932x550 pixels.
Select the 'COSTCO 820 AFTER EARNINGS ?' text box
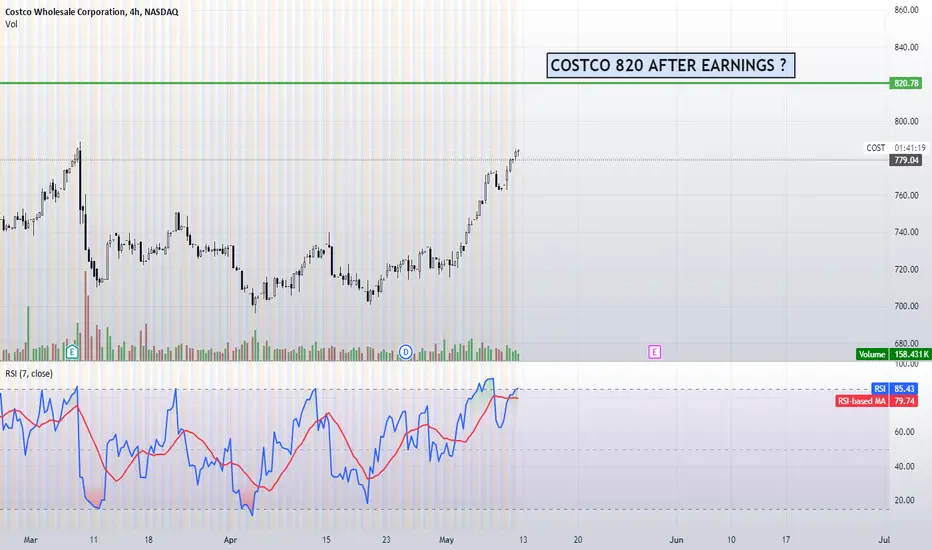[x=670, y=65]
